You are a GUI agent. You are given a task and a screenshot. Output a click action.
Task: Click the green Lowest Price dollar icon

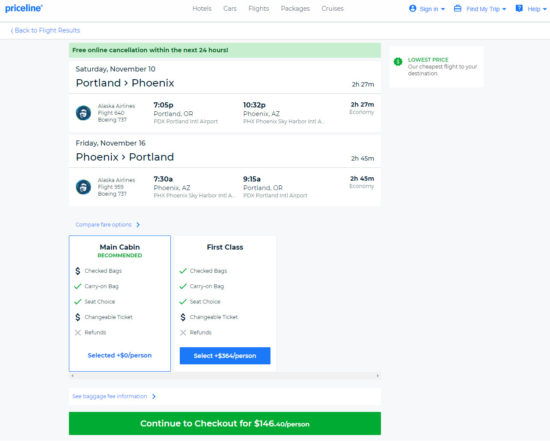(x=398, y=62)
